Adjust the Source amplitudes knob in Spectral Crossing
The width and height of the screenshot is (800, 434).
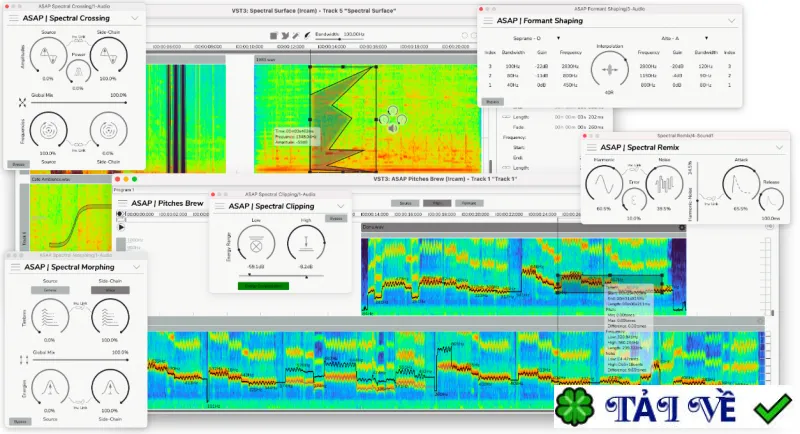click(x=48, y=56)
